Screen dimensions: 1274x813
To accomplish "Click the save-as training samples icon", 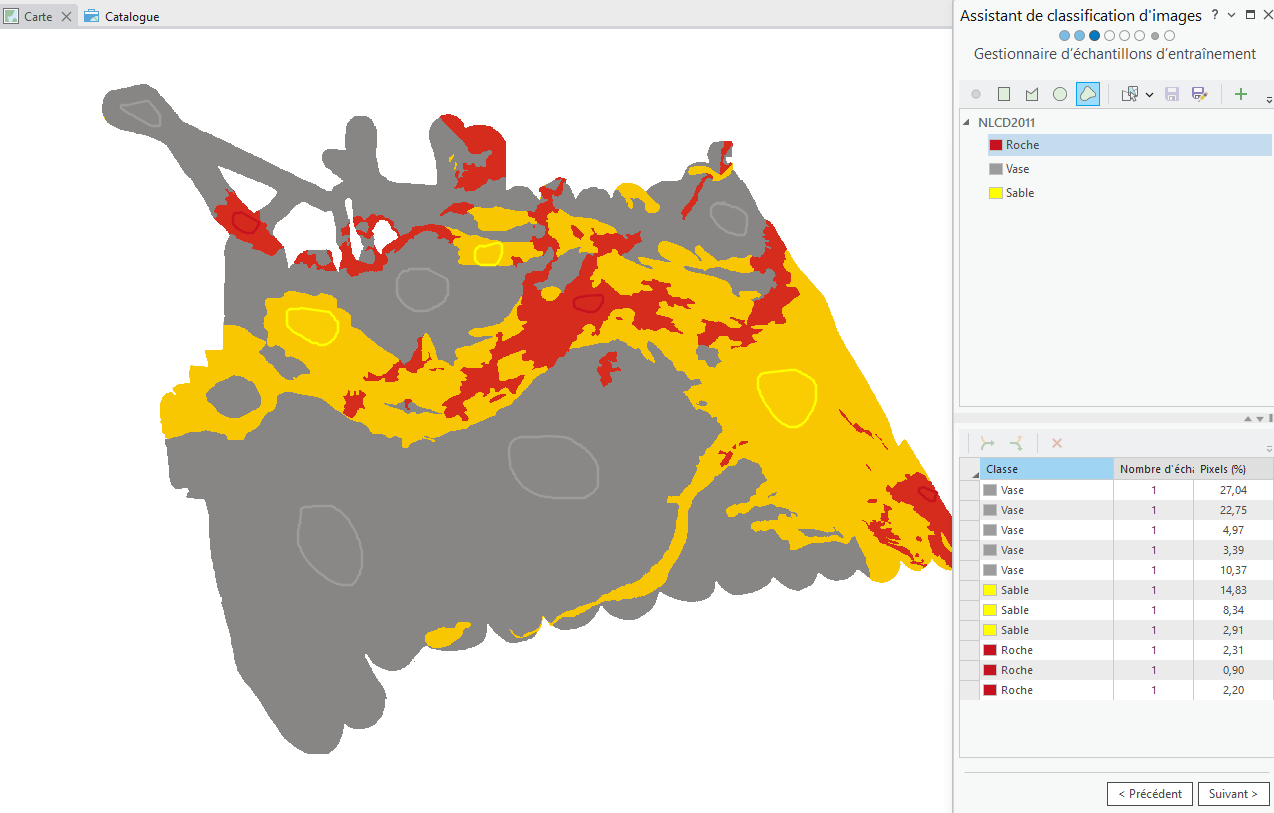I will pos(1200,94).
